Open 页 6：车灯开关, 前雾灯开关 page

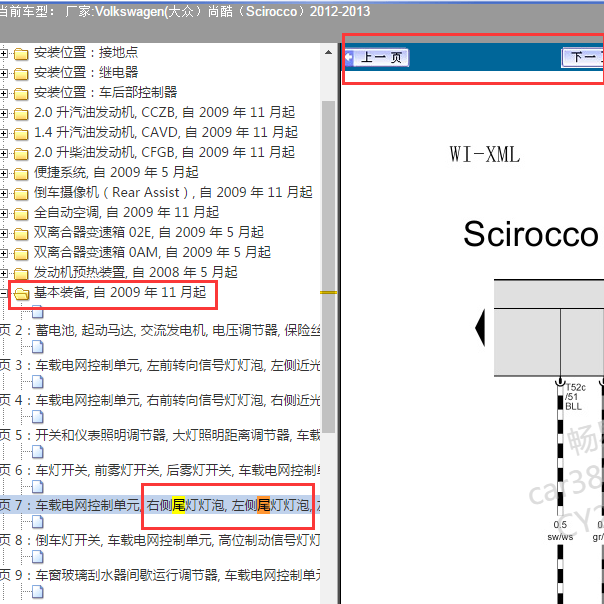pyautogui.click(x=160, y=470)
